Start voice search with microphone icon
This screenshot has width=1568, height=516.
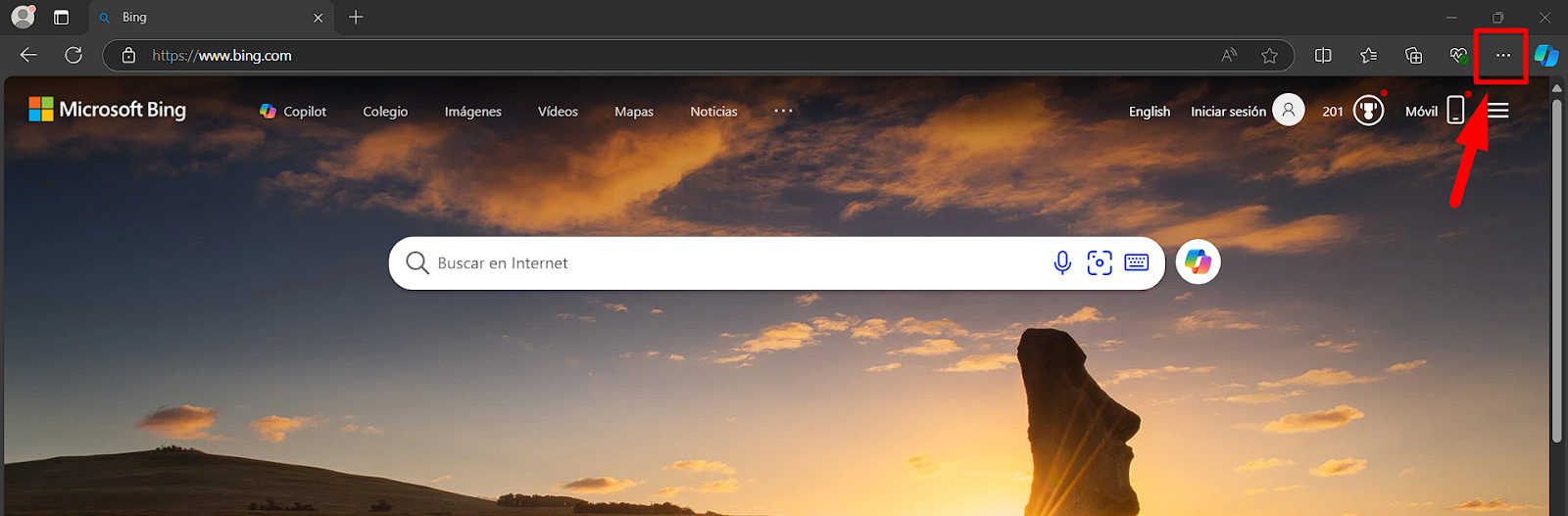pos(1061,262)
